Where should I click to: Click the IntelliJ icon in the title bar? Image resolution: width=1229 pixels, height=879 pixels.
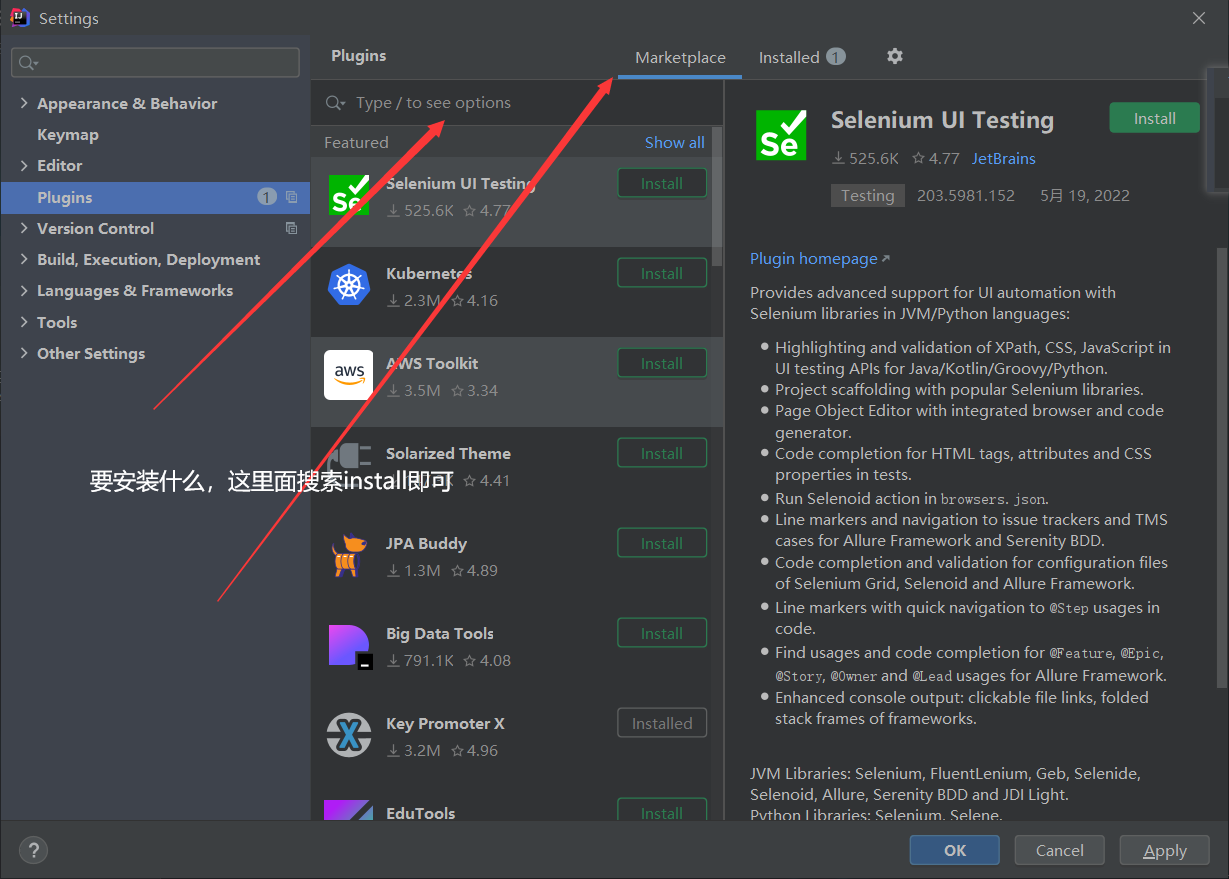click(20, 17)
